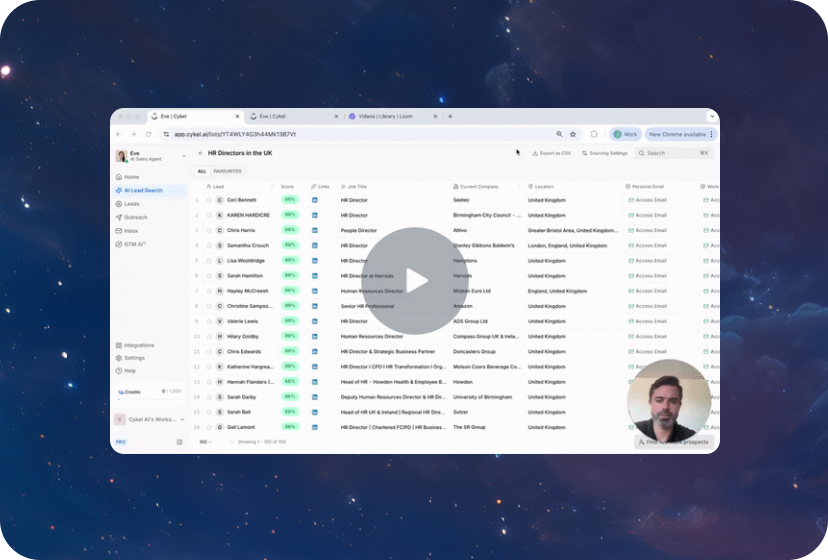Favourite Samantha Crouch with the star
Screen dimensions: 828x560
coord(209,246)
